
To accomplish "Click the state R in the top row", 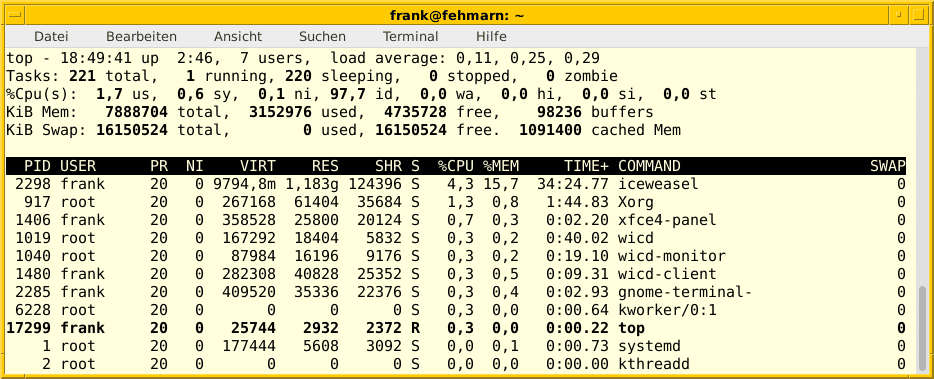I will click(x=415, y=328).
